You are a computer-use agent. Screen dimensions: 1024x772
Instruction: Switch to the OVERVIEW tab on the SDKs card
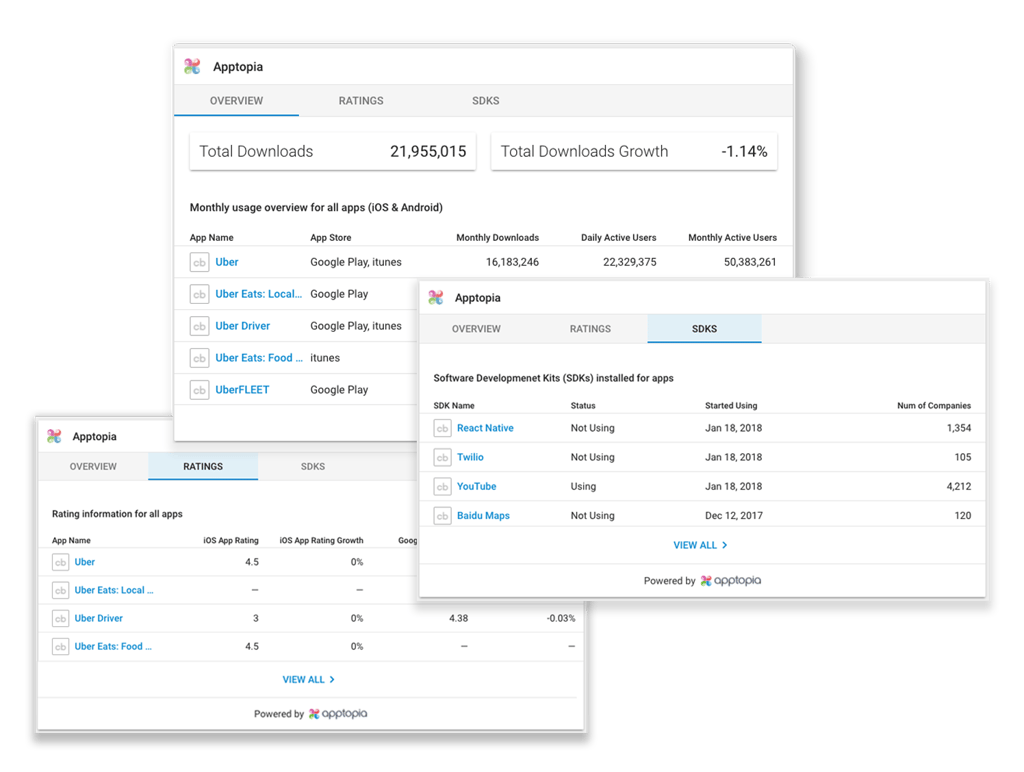tap(475, 328)
